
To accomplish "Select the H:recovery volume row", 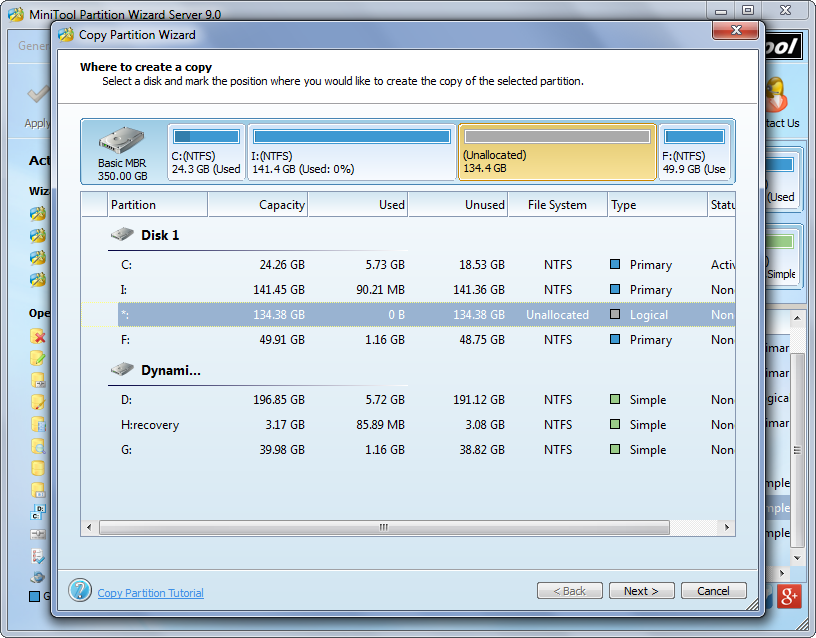I will pyautogui.click(x=408, y=425).
